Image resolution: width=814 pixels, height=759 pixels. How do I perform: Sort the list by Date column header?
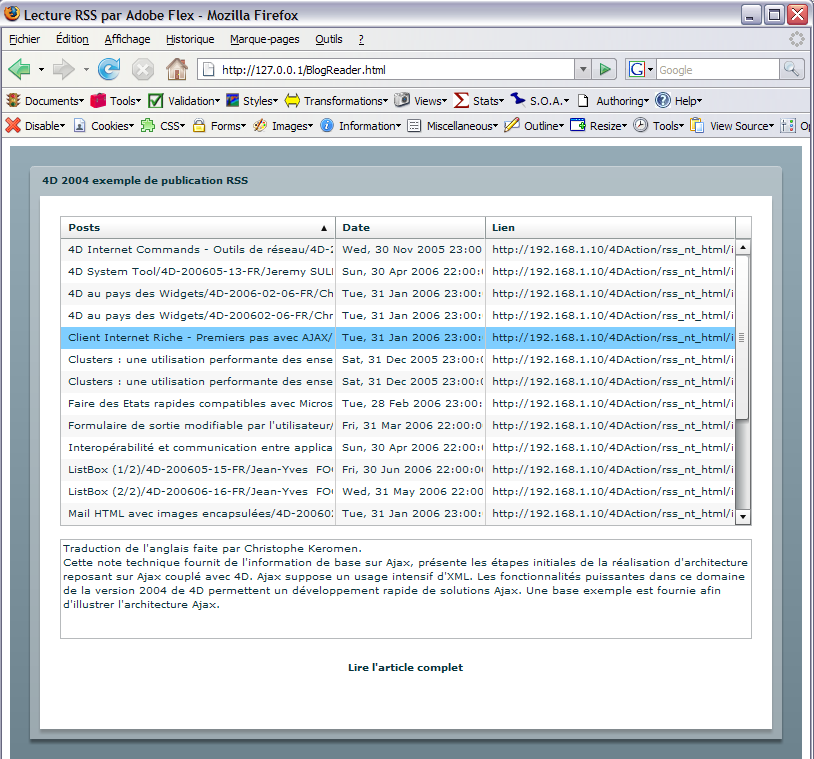[x=410, y=227]
